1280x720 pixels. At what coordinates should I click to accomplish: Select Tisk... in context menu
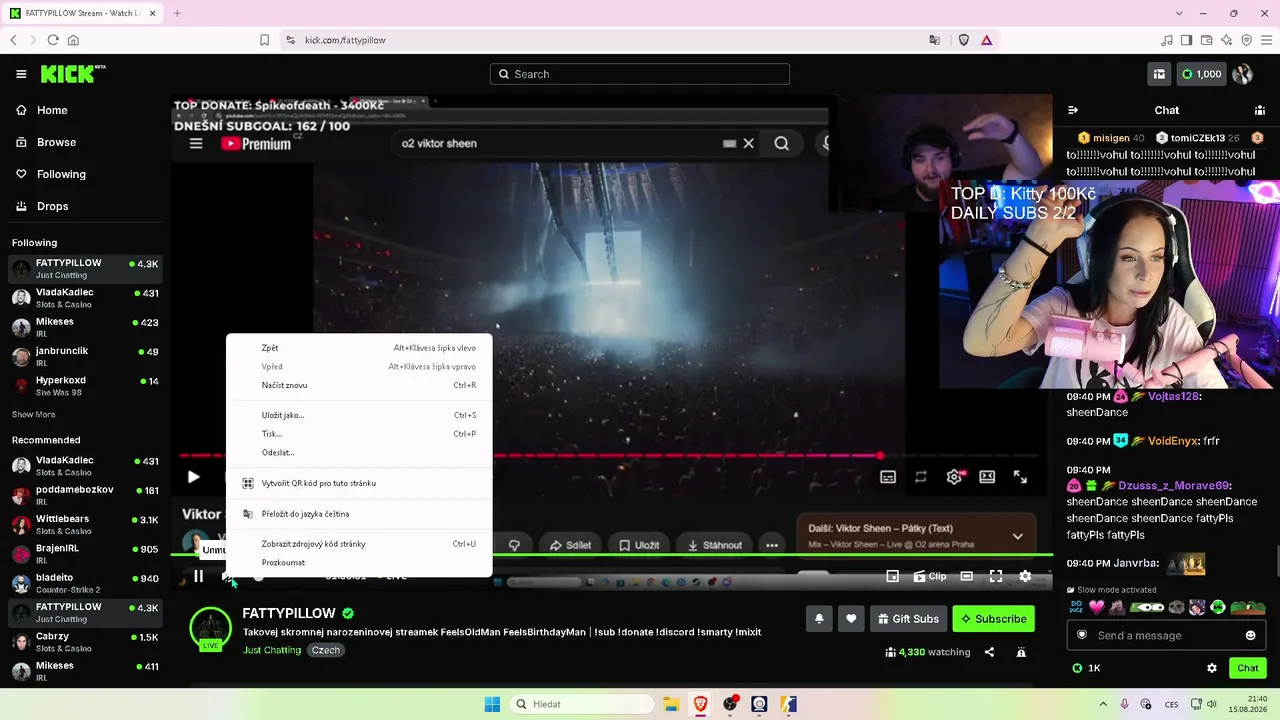[359, 434]
